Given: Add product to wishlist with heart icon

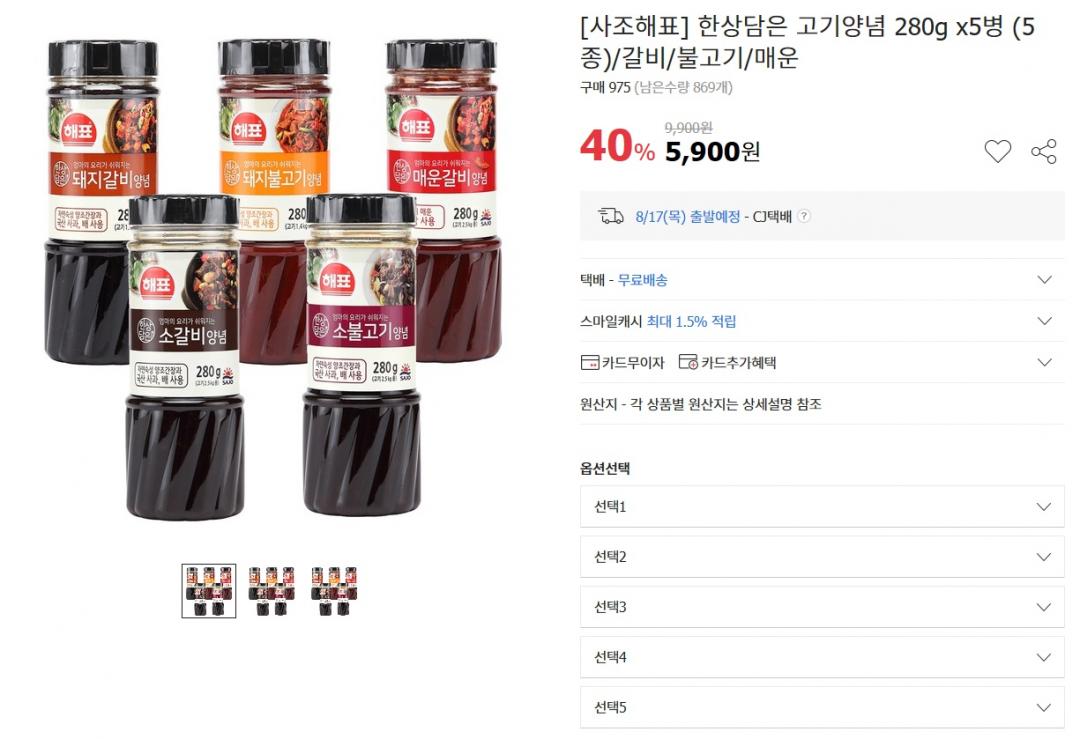Looking at the screenshot, I should click(x=997, y=151).
